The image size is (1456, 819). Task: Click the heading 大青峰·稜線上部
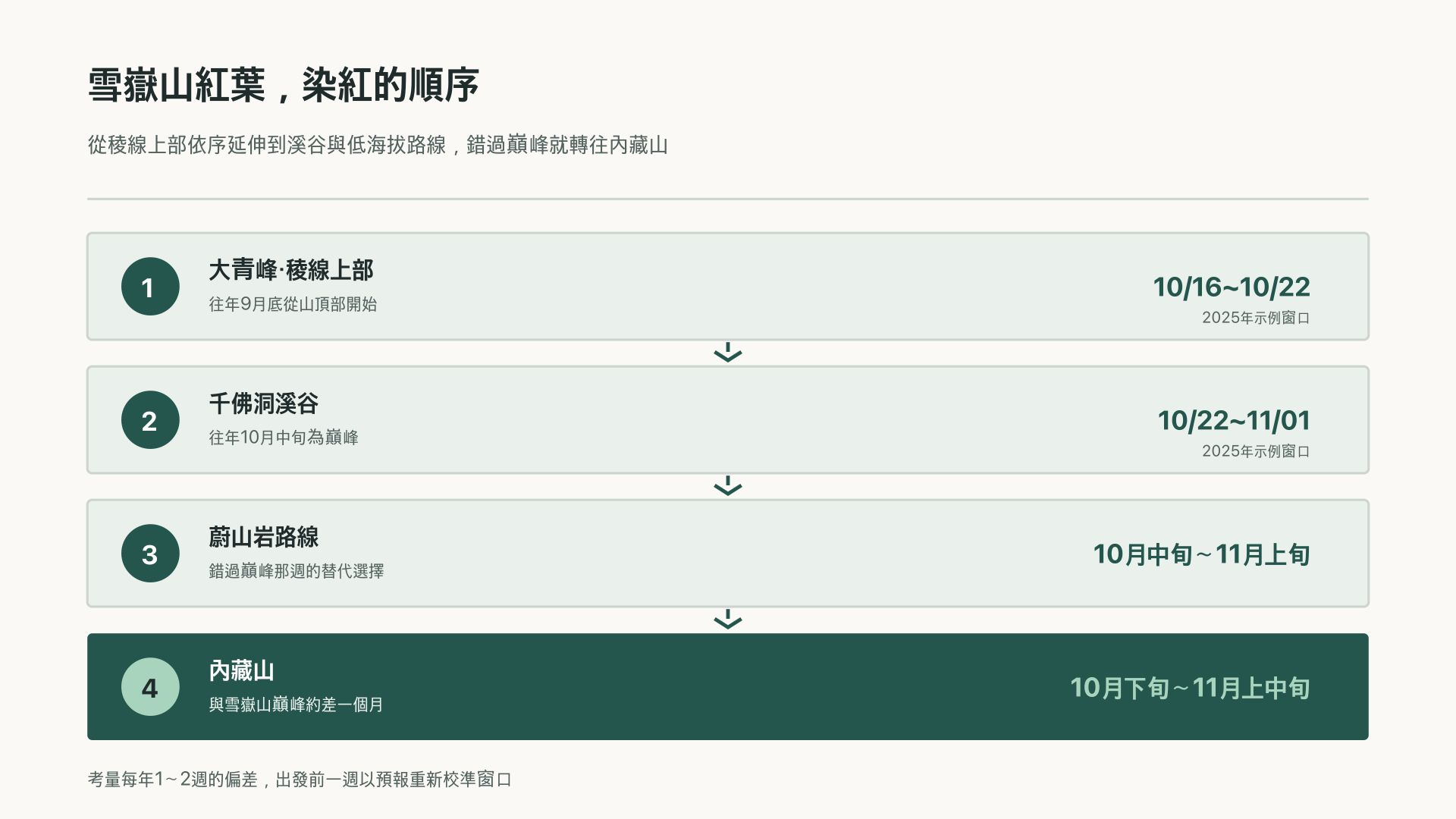(x=291, y=270)
